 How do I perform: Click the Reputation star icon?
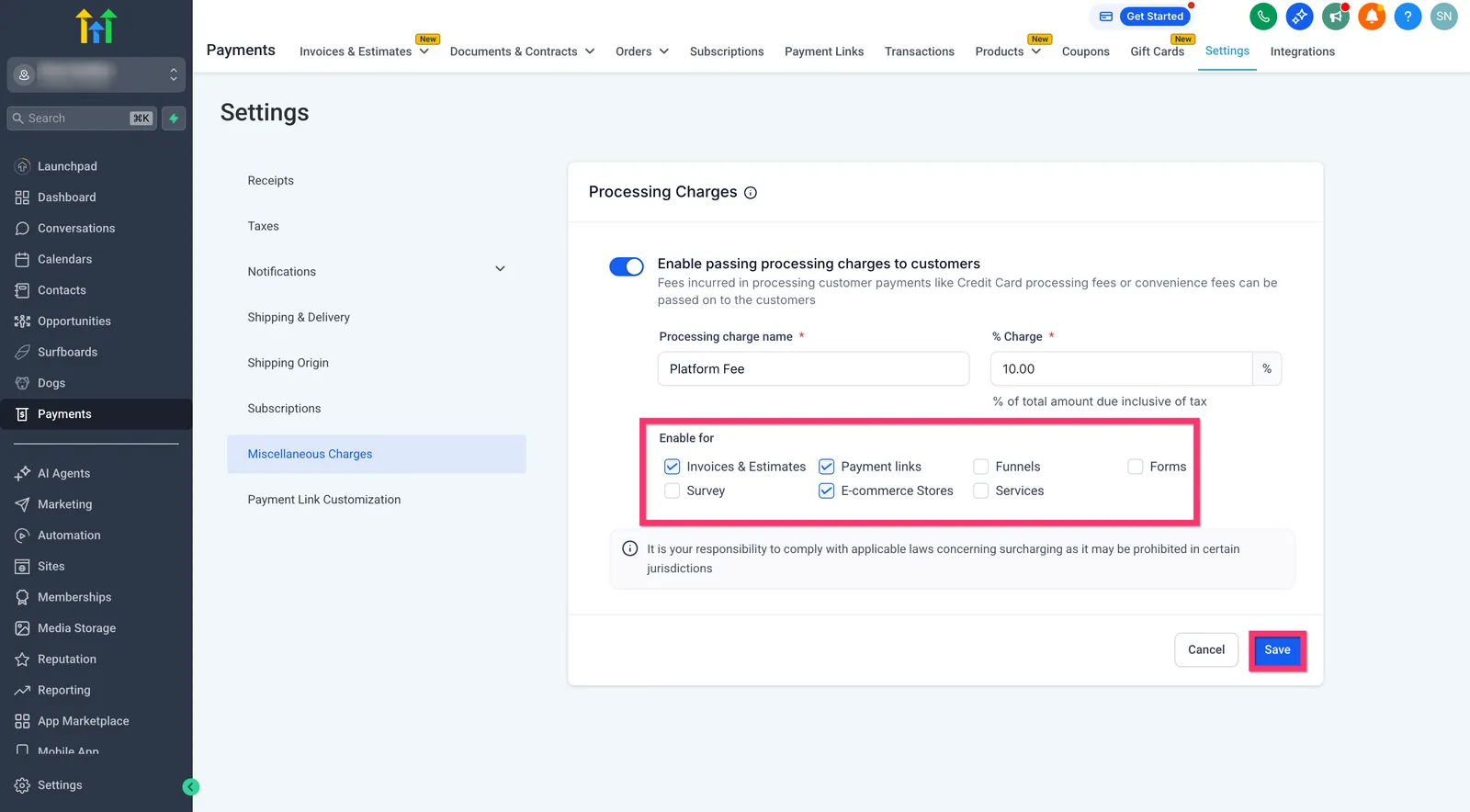click(x=23, y=660)
